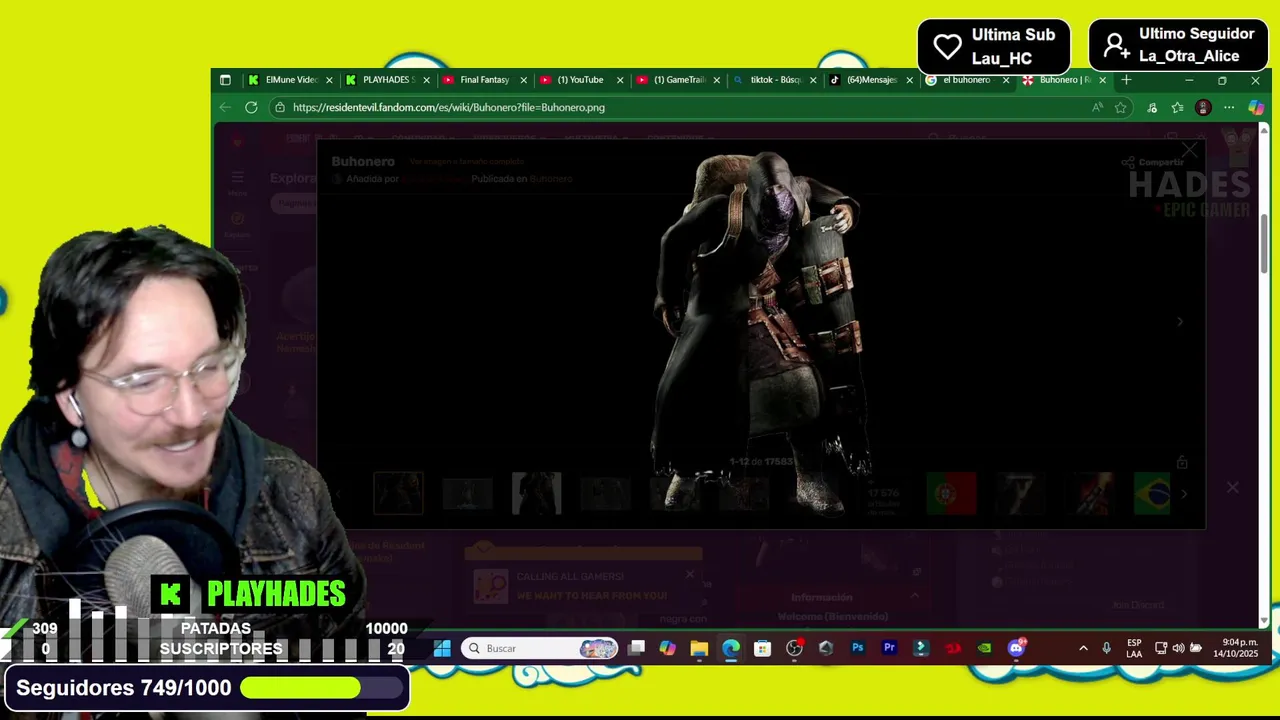The width and height of the screenshot is (1280, 720).
Task: Open Microsoft Edge on taskbar
Action: point(731,648)
